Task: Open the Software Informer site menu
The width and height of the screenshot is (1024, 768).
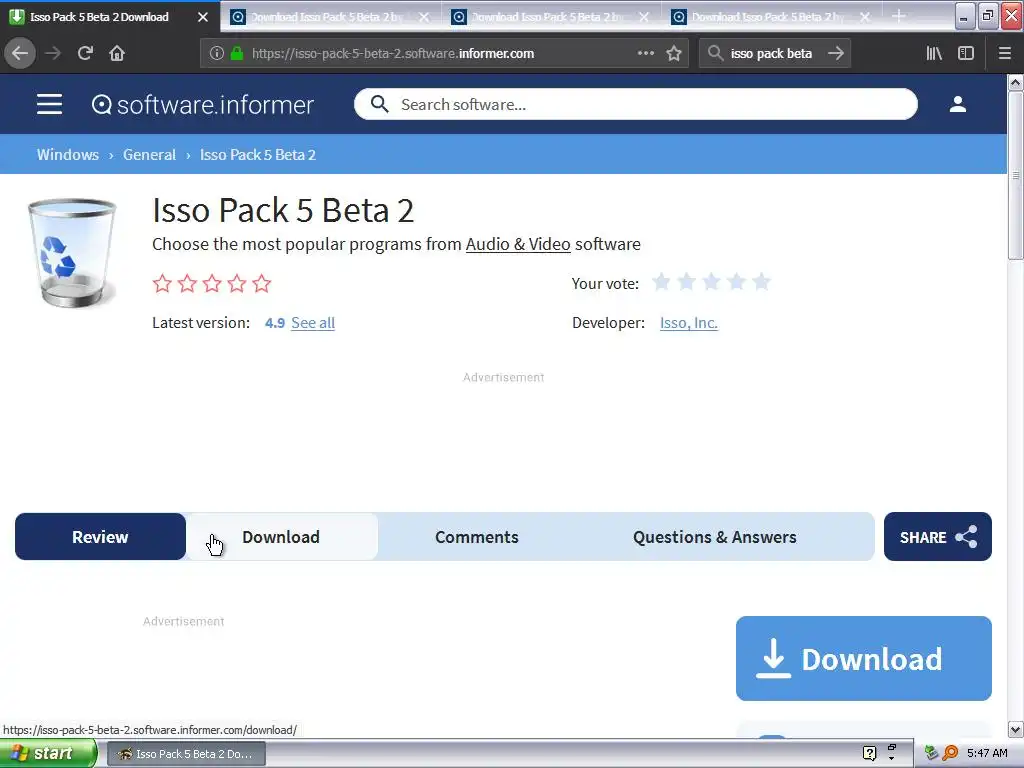Action: pos(50,104)
